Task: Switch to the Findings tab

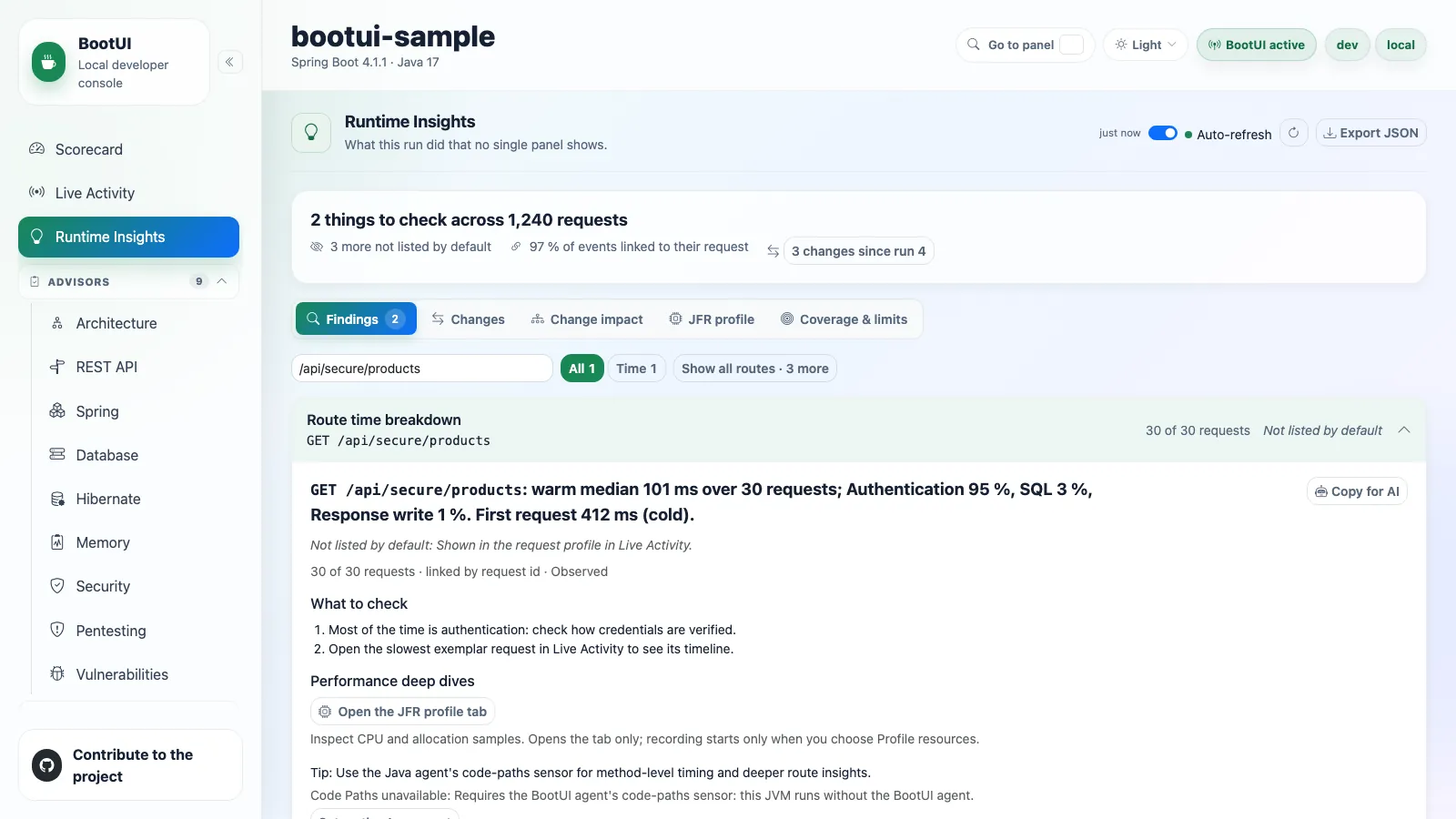Action: pos(356,318)
